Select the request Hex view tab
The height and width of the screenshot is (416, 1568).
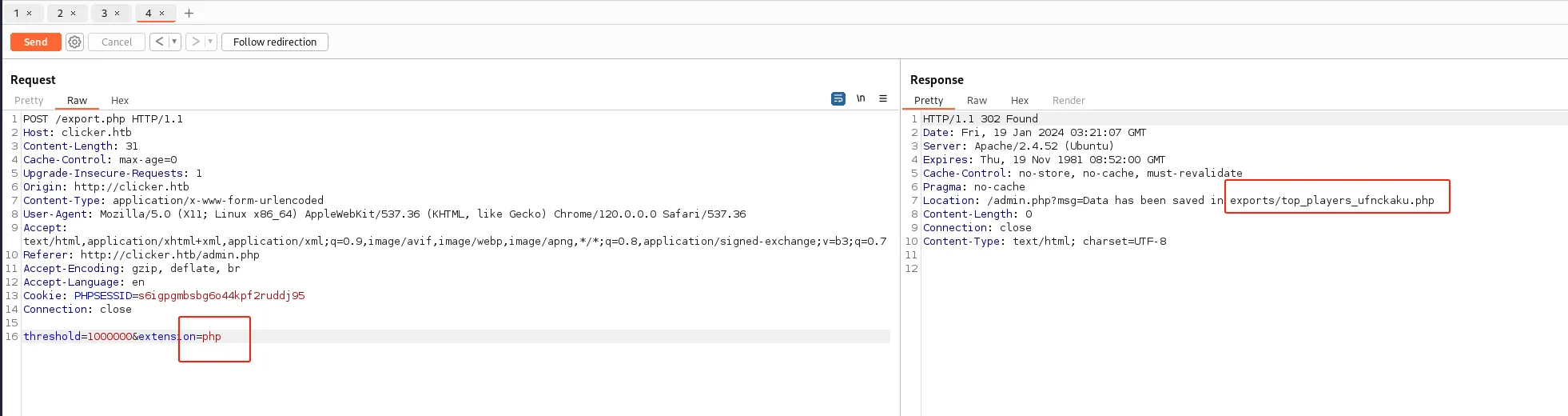point(120,100)
